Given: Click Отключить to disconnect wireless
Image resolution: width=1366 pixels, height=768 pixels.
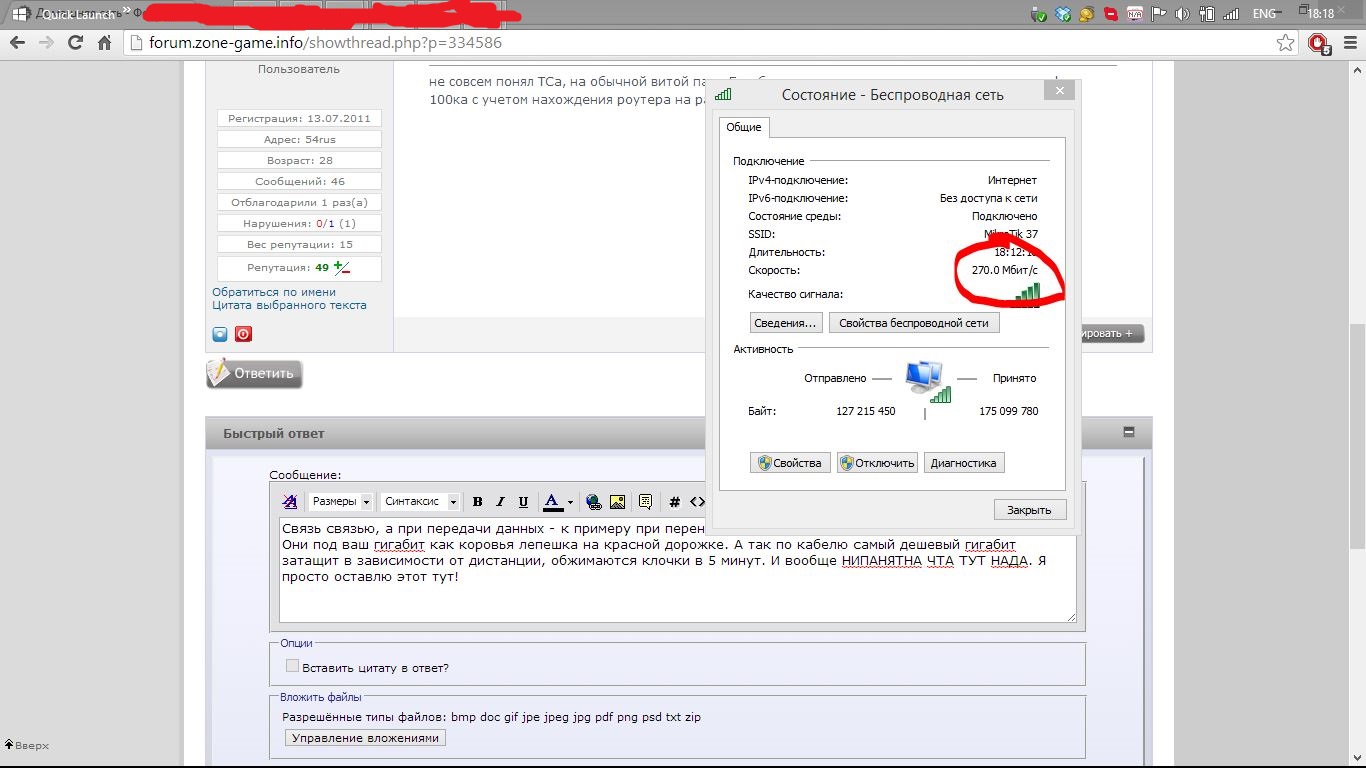Looking at the screenshot, I should tap(877, 463).
